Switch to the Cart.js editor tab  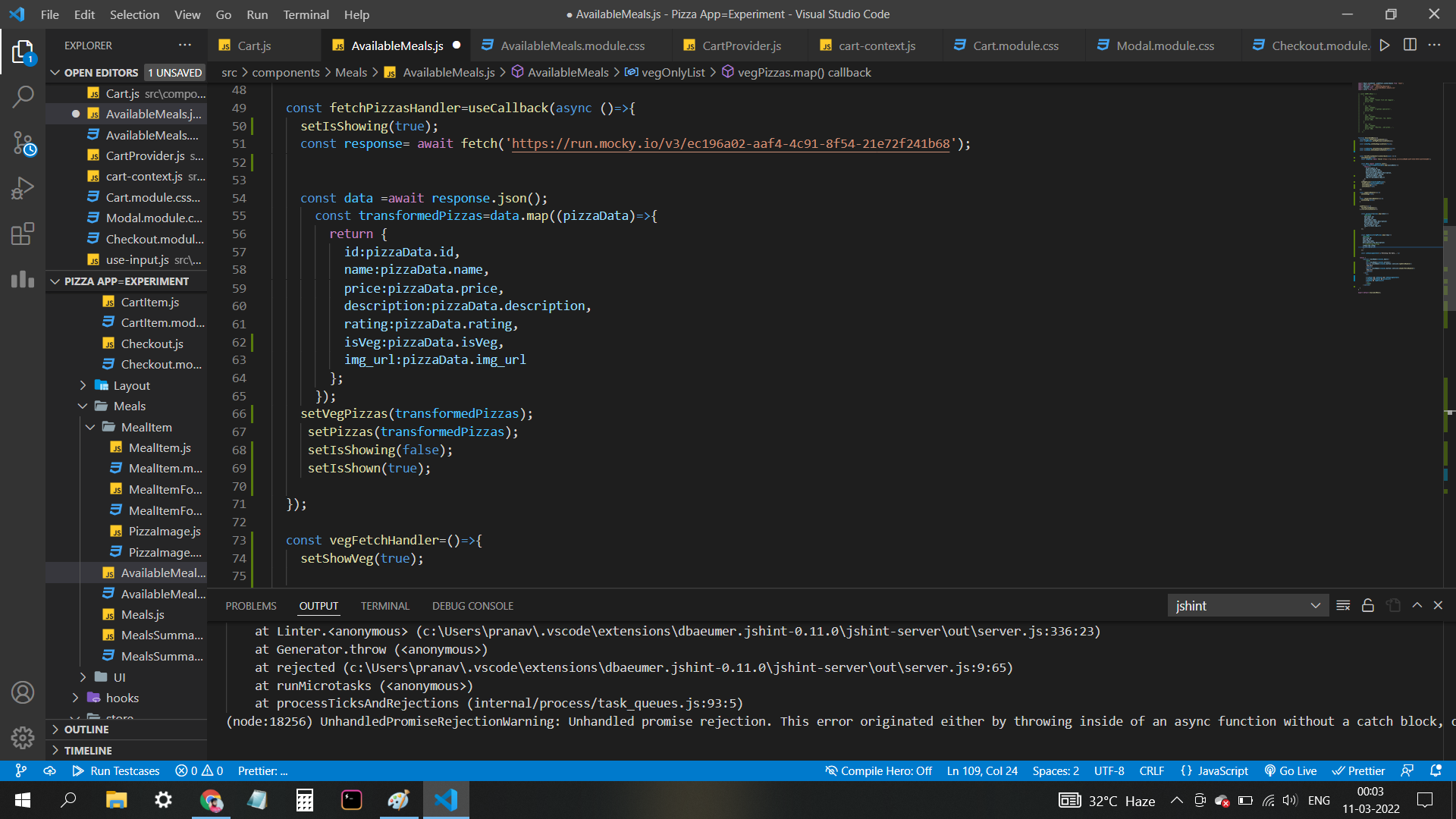(264, 45)
